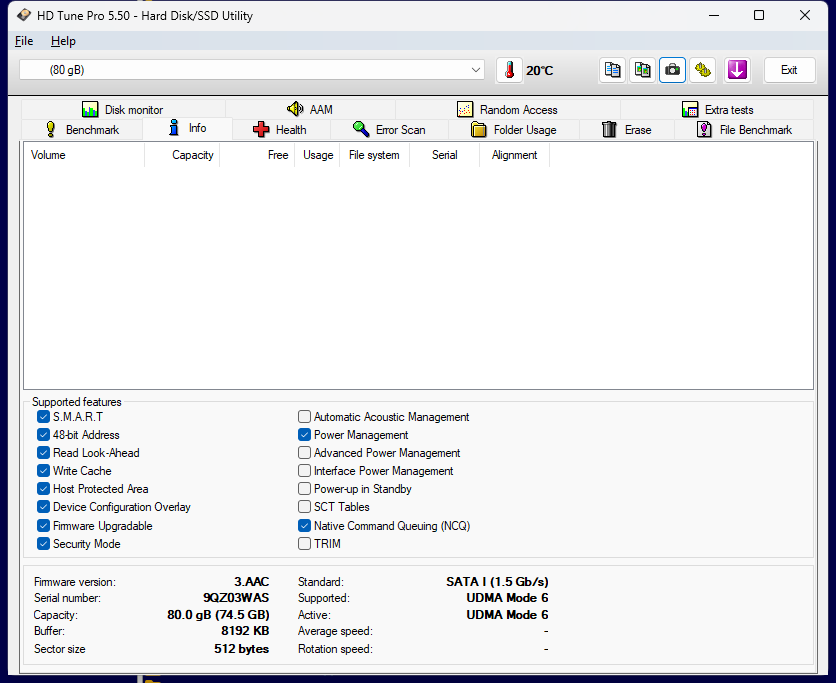Click the Error Scan magnifier icon
This screenshot has height=683, width=836.
pos(361,129)
